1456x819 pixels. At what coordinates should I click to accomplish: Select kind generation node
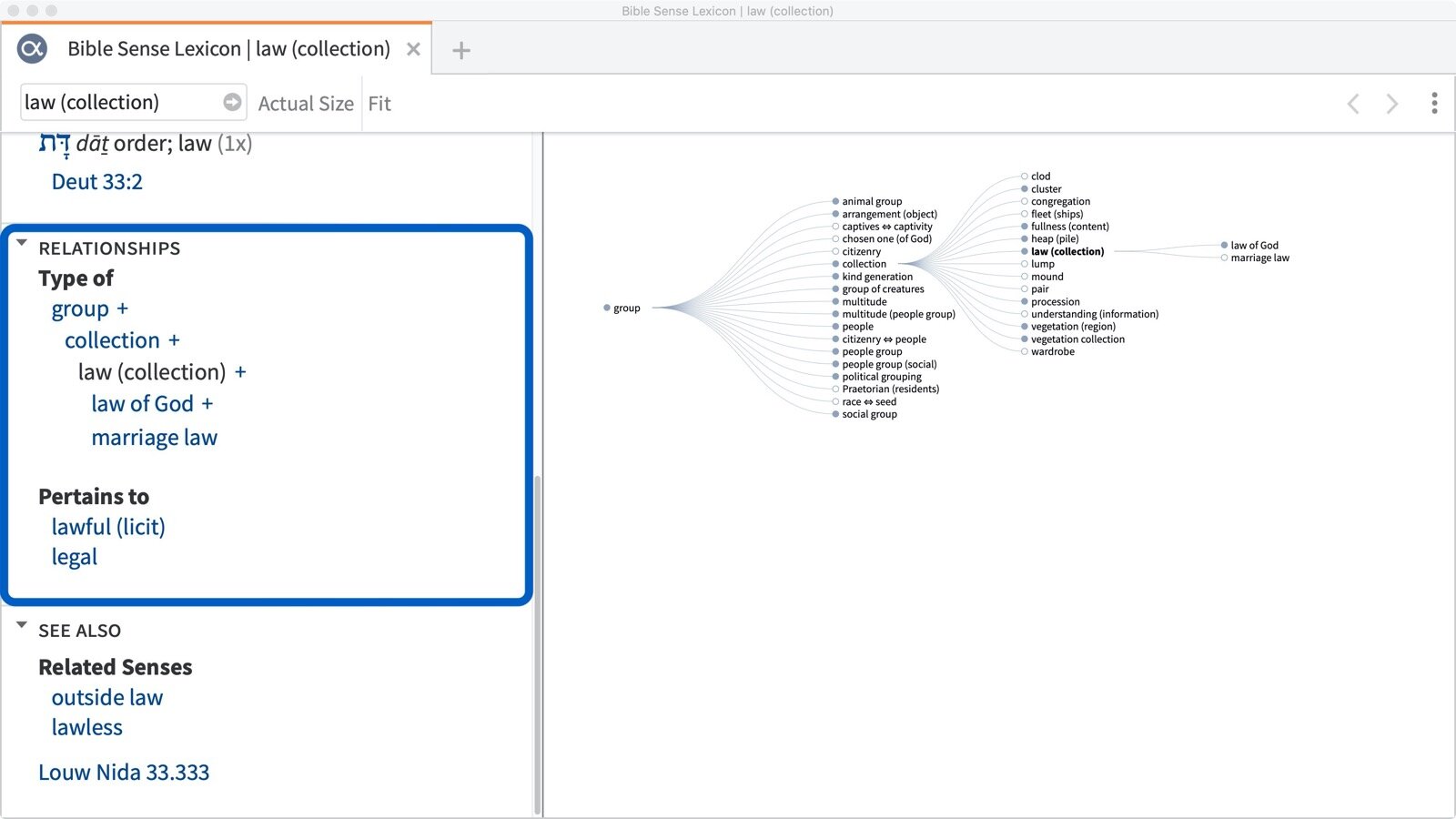[872, 277]
